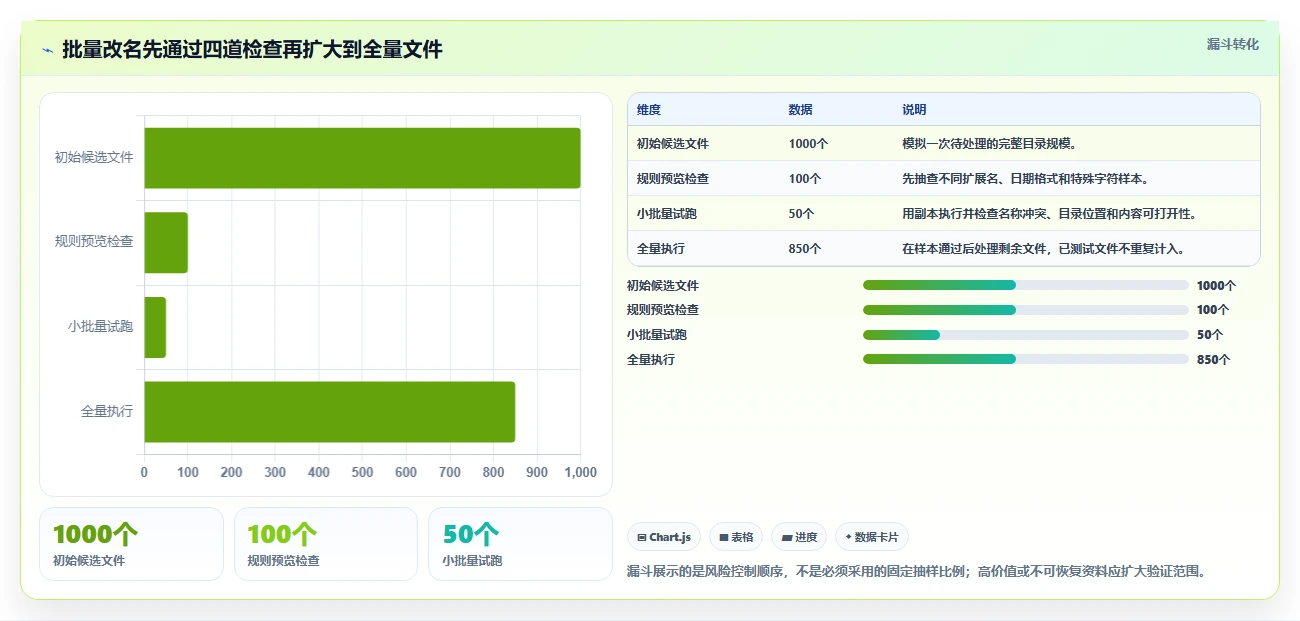The height and width of the screenshot is (621, 1300).
Task: Click the 1,000 x-axis tick label
Action: click(x=581, y=473)
